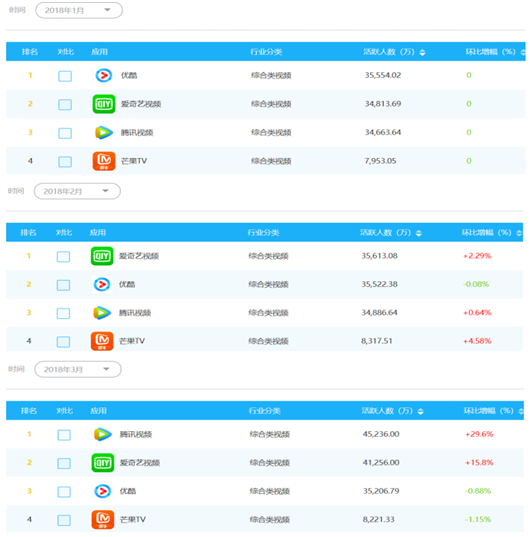Click 综合类视频 category in 芒果TV 8,221.33 row

pyautogui.click(x=270, y=520)
